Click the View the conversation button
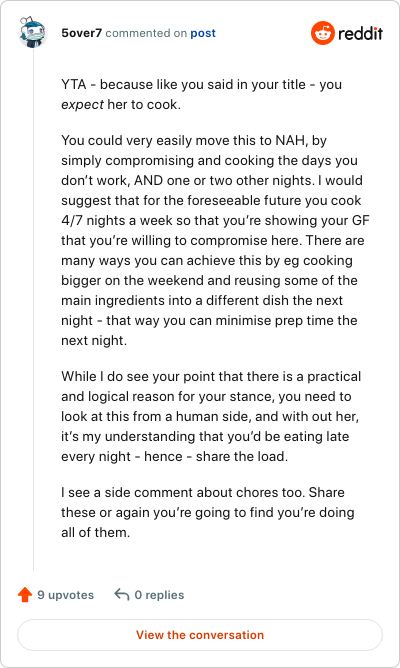The height and width of the screenshot is (668, 400). click(x=200, y=635)
